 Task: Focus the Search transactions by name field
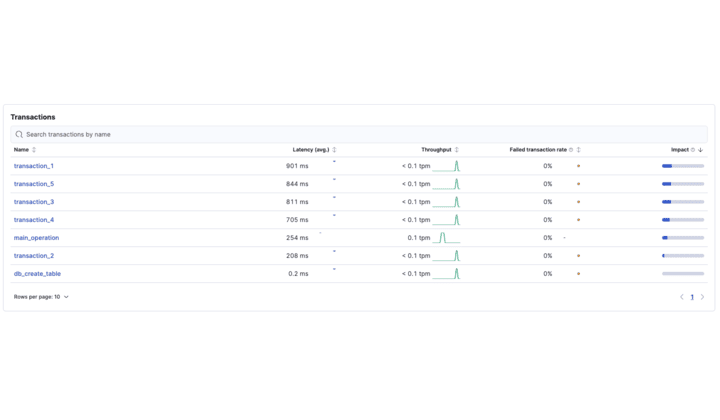[360, 134]
